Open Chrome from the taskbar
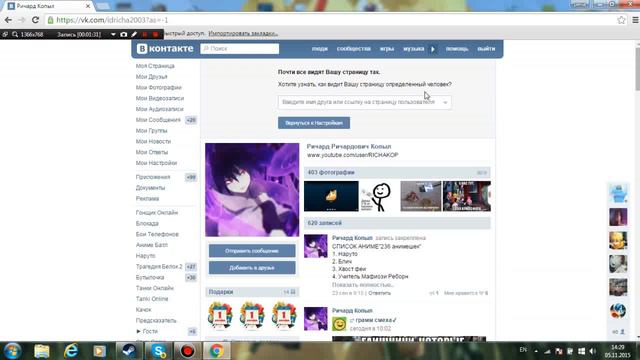 pyautogui.click(x=216, y=351)
